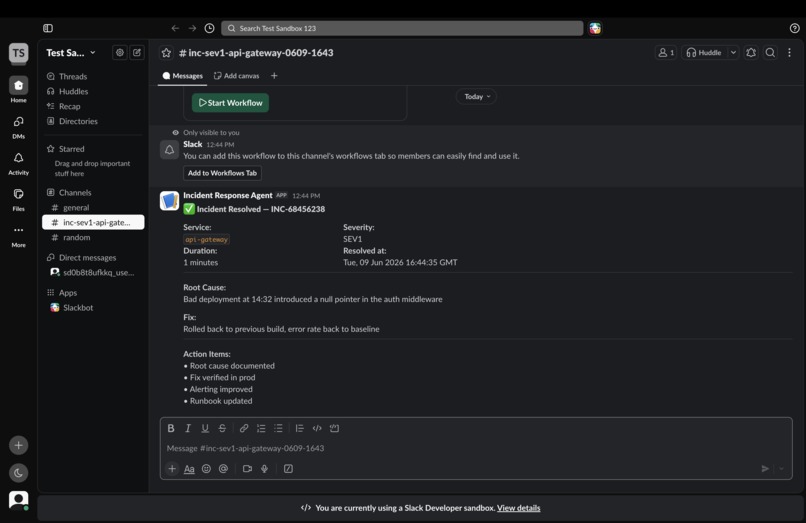
Task: Go forward in history arrow
Action: tap(192, 28)
